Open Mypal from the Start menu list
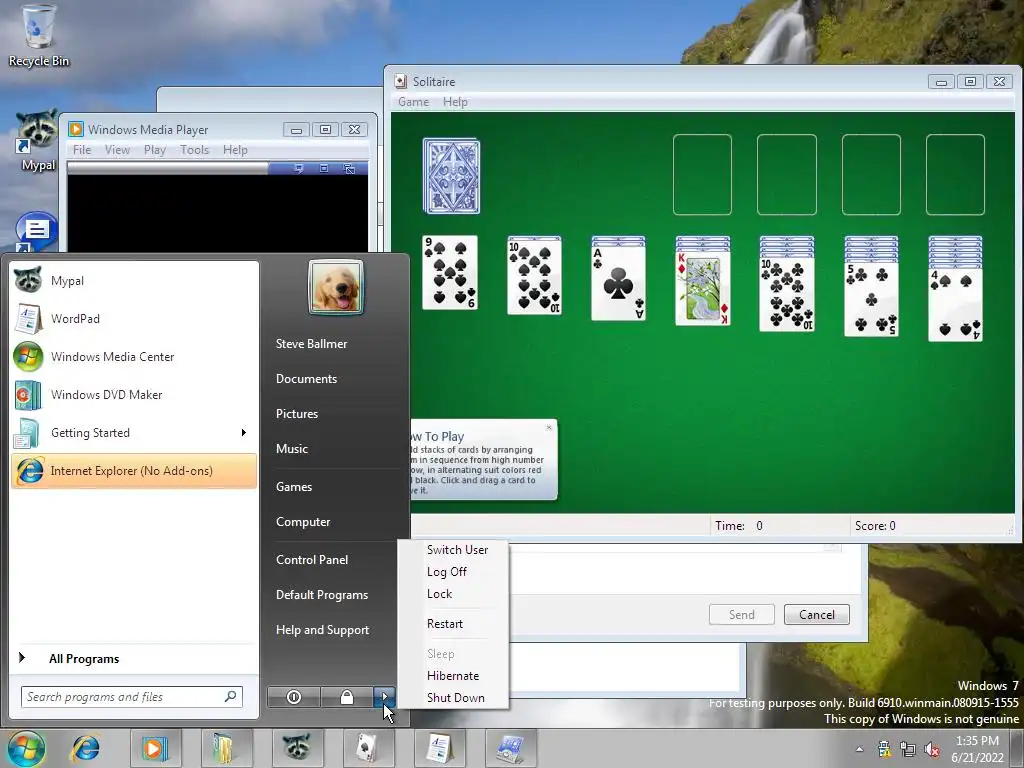1024x768 pixels. 134,281
